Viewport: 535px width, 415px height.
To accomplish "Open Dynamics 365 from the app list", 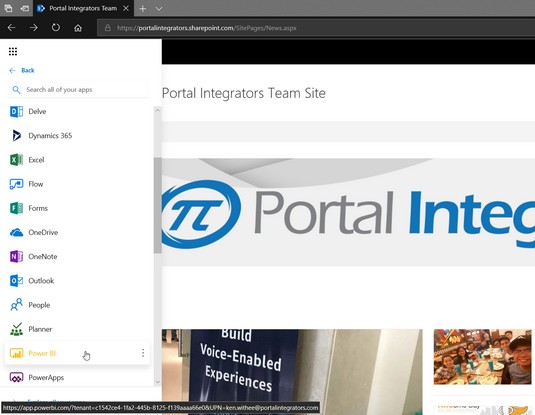I will pos(77,135).
